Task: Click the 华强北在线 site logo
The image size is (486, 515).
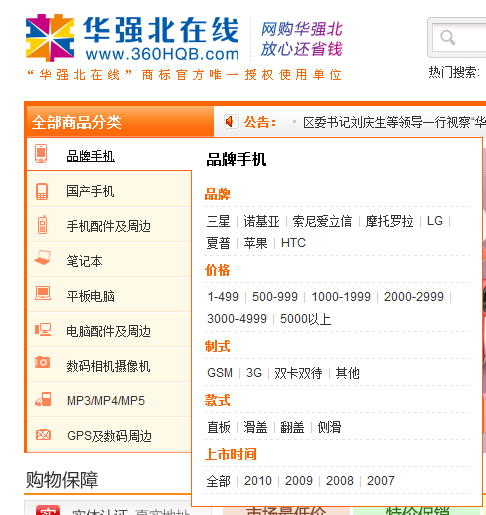Action: click(133, 38)
